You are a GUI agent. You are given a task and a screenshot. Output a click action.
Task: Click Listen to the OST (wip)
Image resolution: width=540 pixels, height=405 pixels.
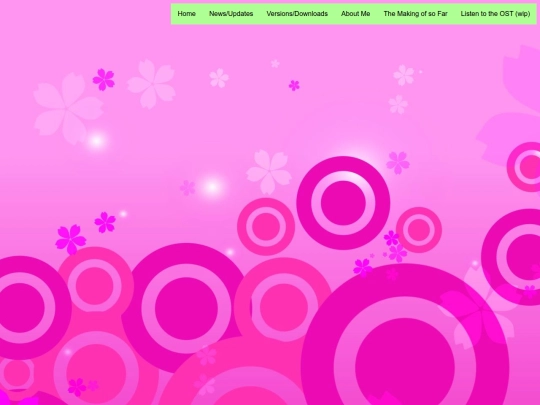[495, 14]
